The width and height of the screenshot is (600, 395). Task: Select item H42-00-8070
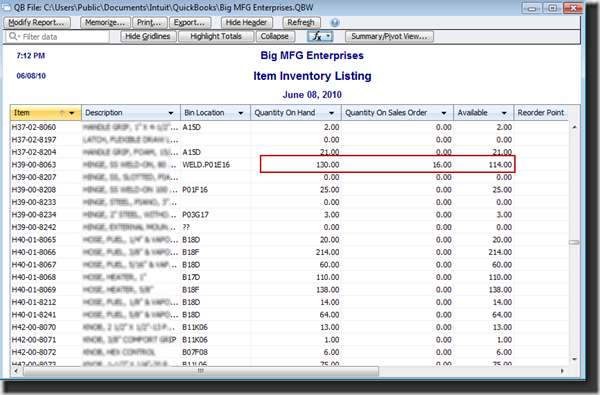pyautogui.click(x=34, y=327)
